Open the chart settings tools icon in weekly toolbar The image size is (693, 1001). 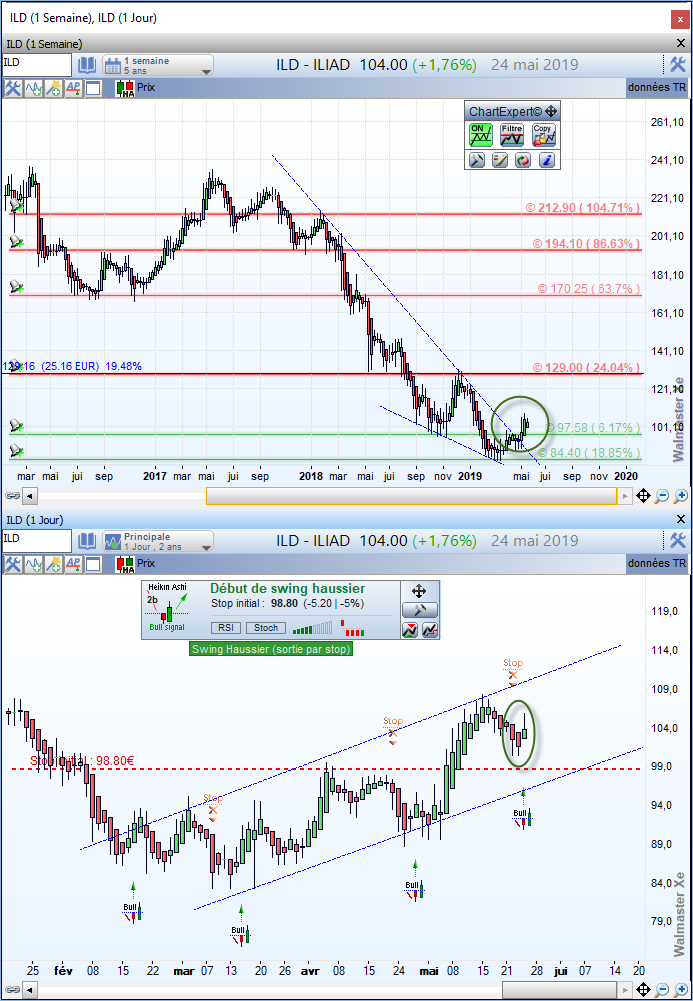point(12,88)
